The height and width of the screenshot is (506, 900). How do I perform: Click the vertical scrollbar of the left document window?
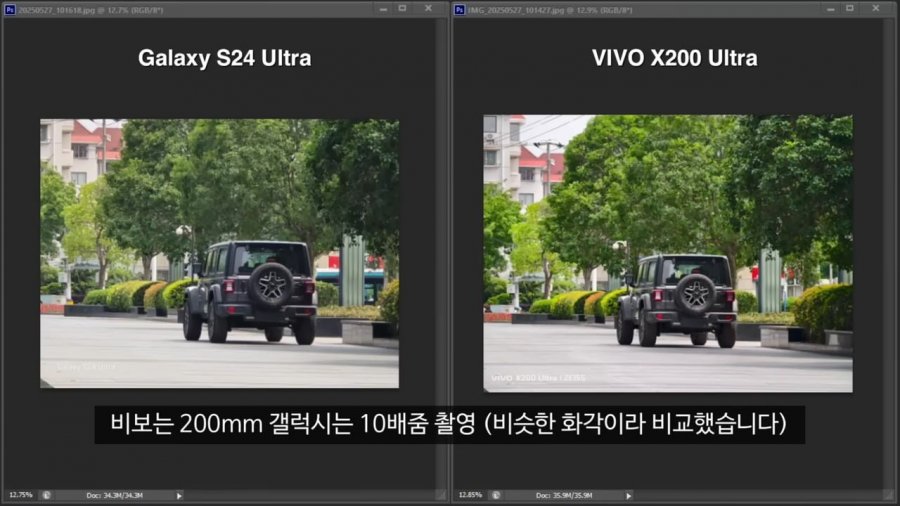441,253
